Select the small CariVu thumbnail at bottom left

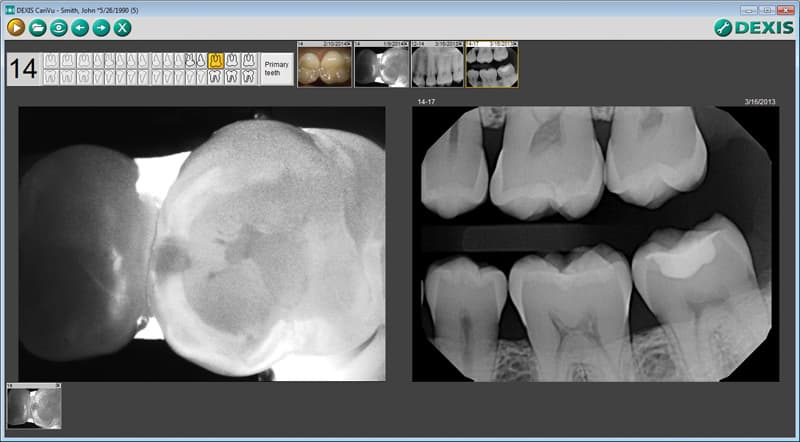pos(34,406)
